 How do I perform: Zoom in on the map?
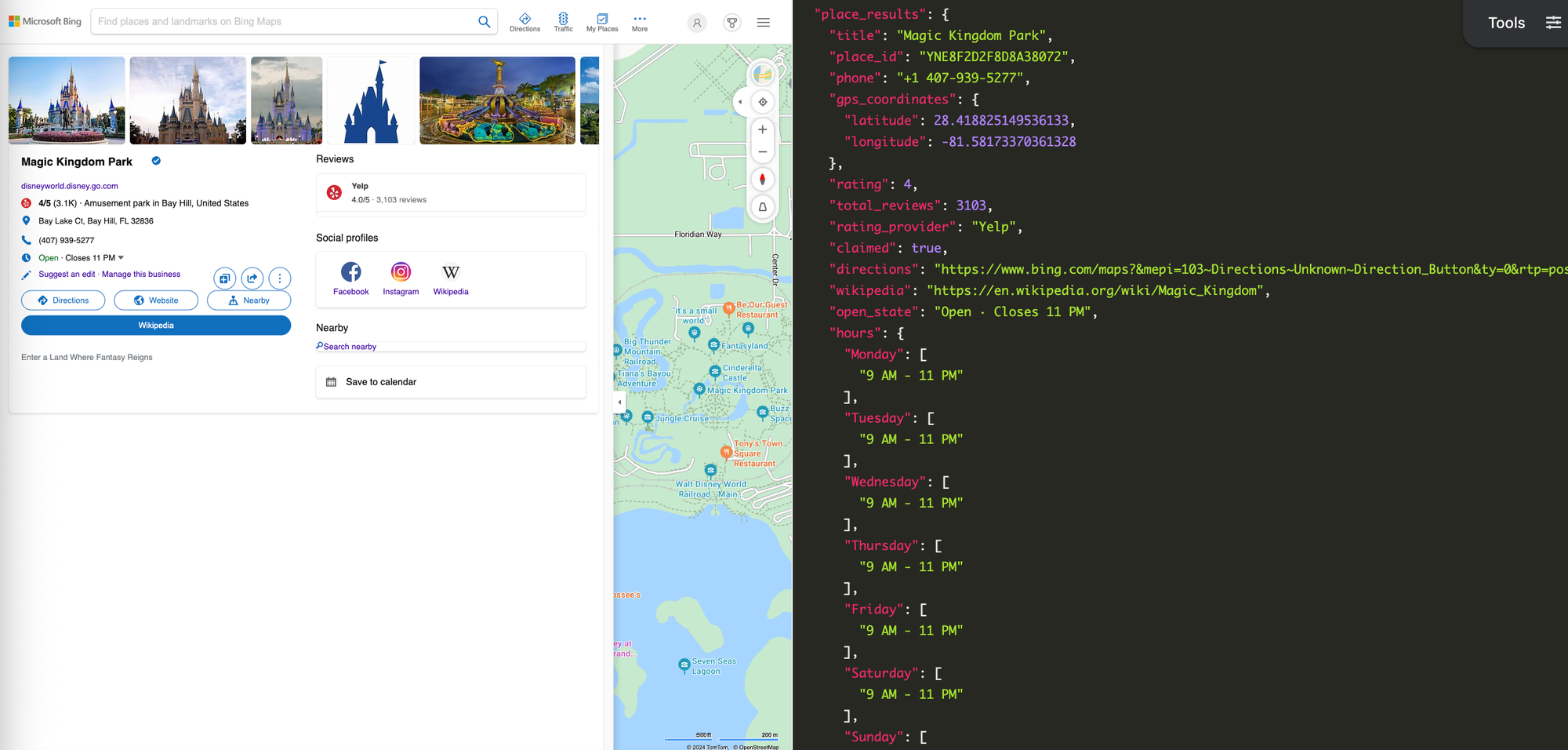pos(763,129)
